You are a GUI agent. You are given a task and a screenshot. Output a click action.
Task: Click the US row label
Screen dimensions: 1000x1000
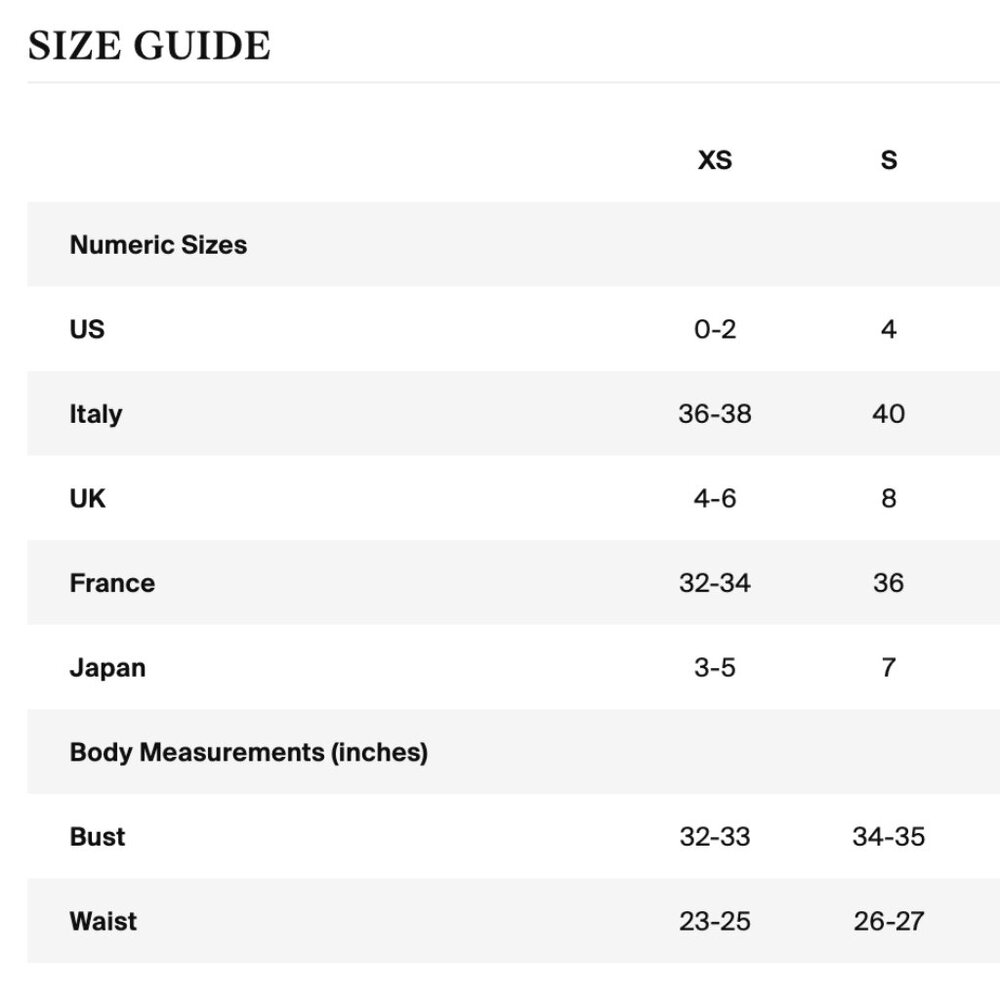pos(87,329)
